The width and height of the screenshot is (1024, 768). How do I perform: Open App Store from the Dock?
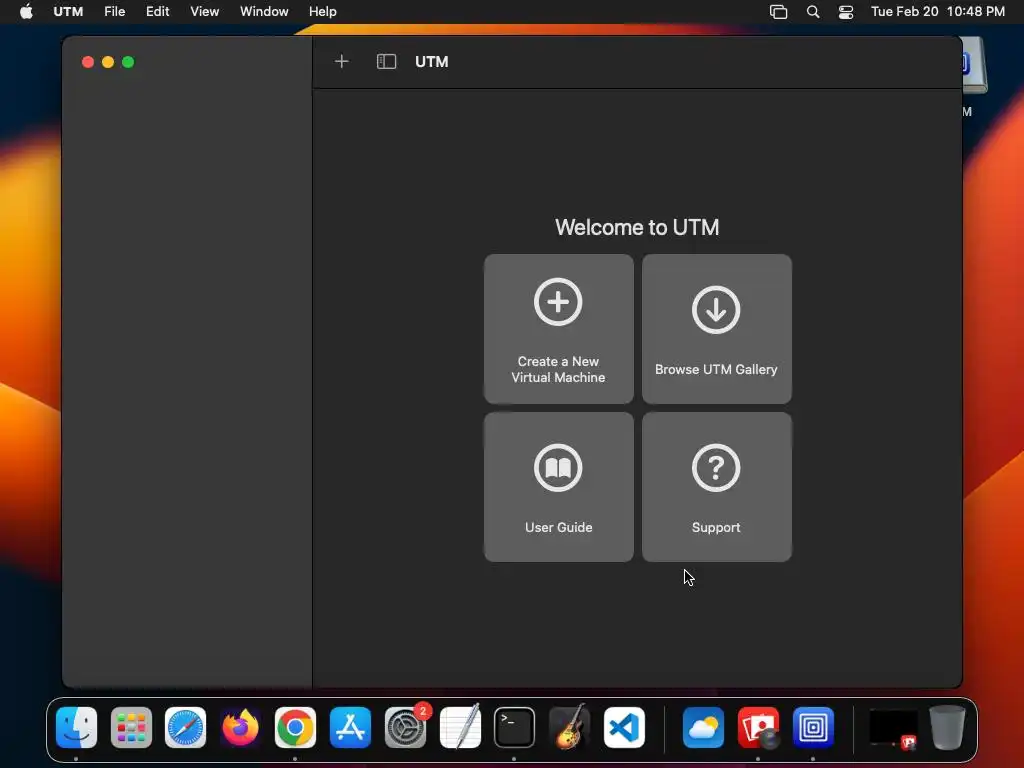tap(350, 728)
